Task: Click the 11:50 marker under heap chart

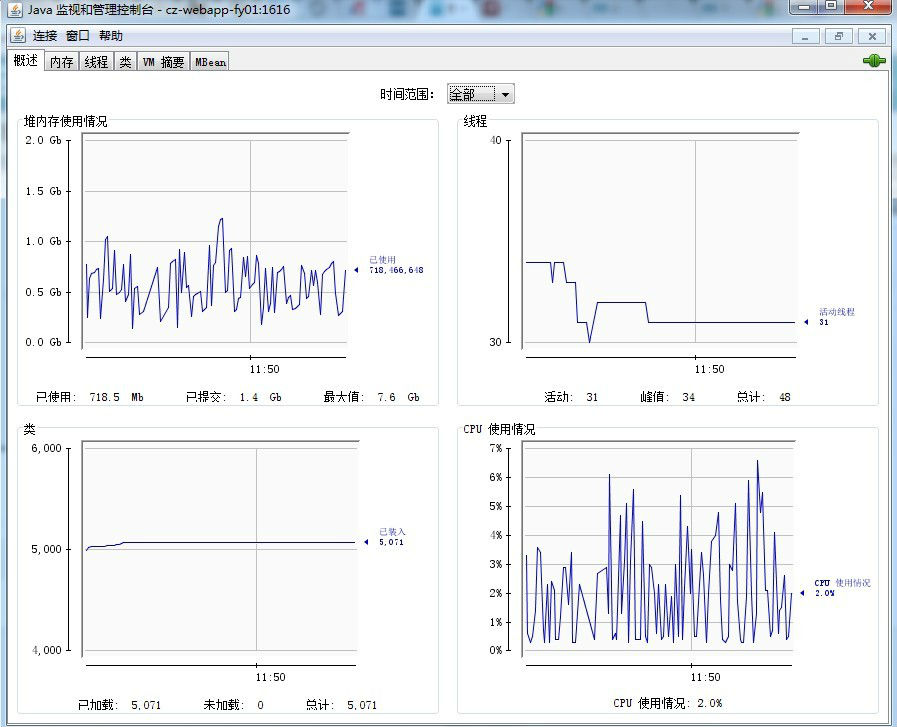Action: 264,370
